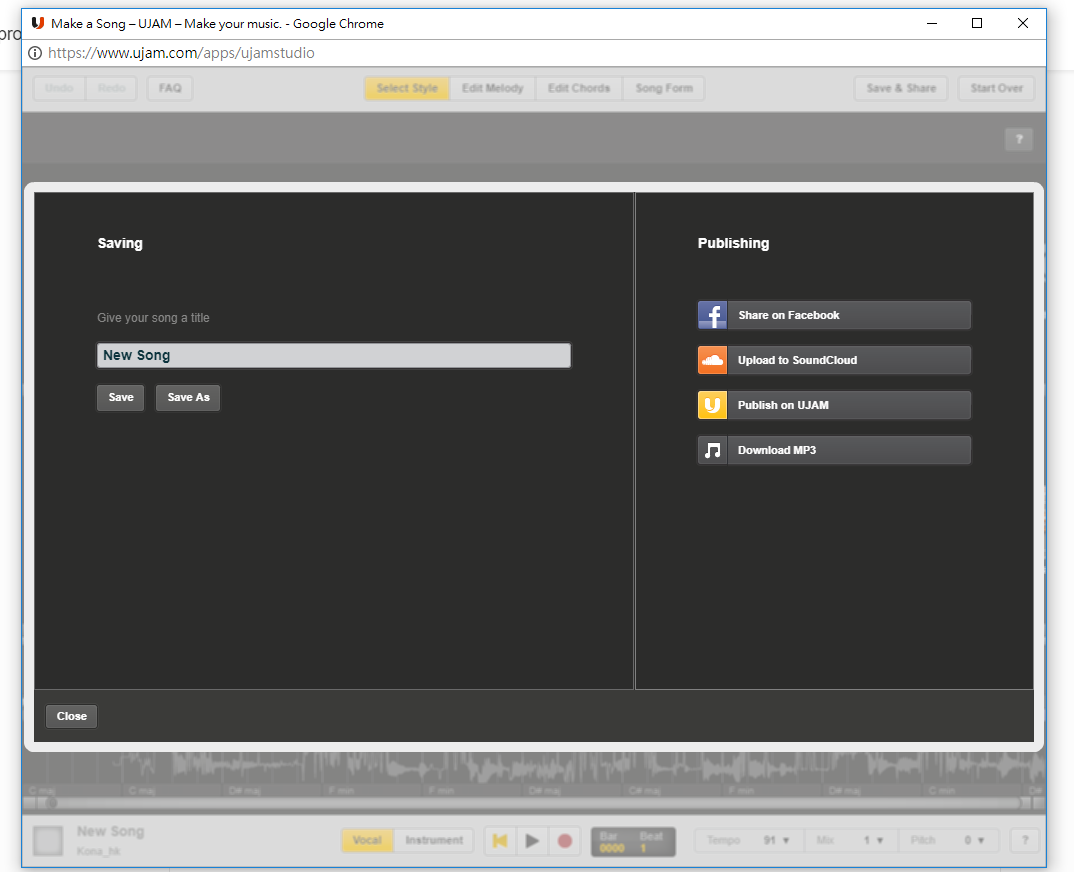Viewport: 1074px width, 872px height.
Task: Upload the song to SoundCloud
Action: [x=834, y=360]
